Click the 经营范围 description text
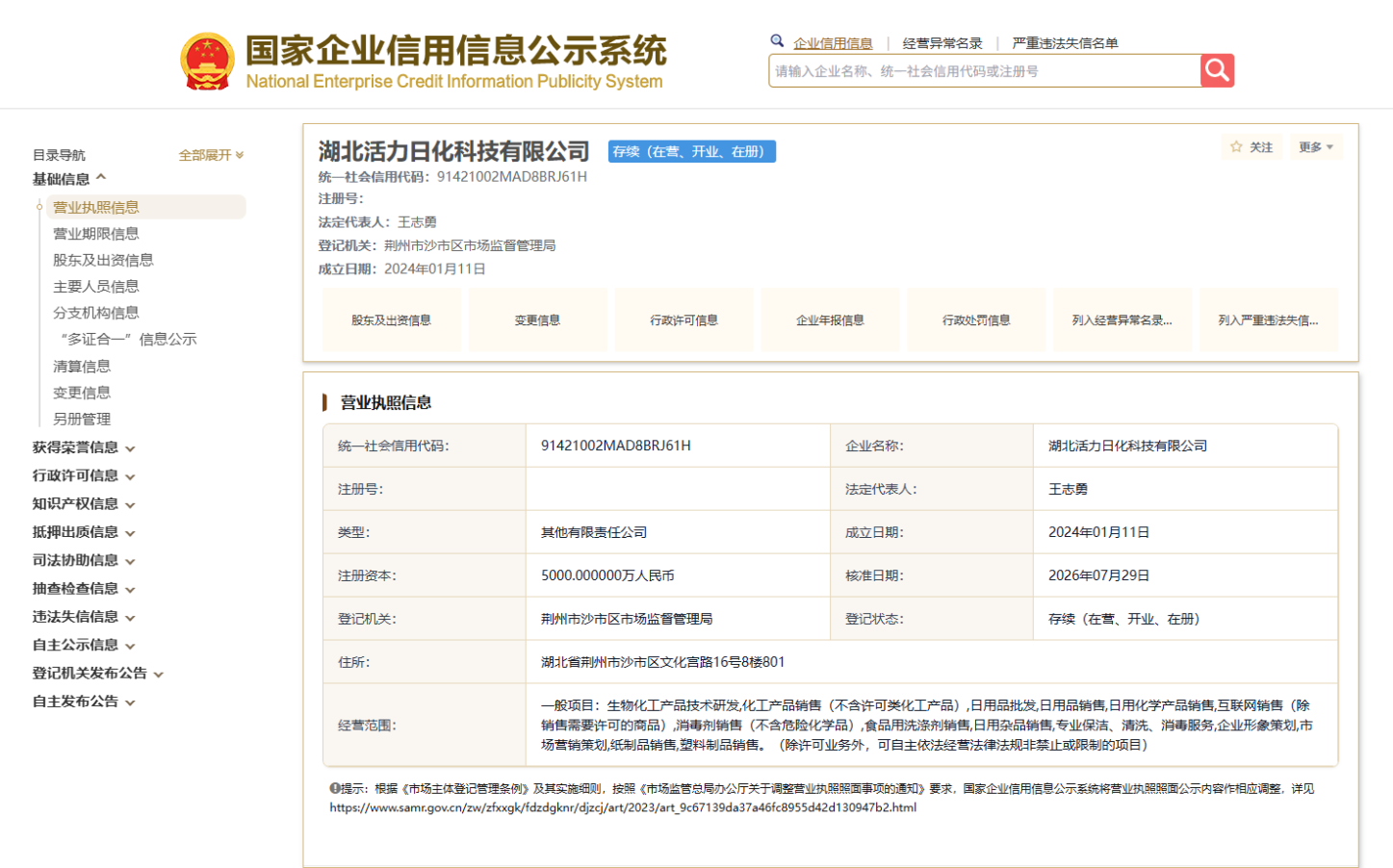Screen dimensions: 1393x868 click(x=927, y=726)
